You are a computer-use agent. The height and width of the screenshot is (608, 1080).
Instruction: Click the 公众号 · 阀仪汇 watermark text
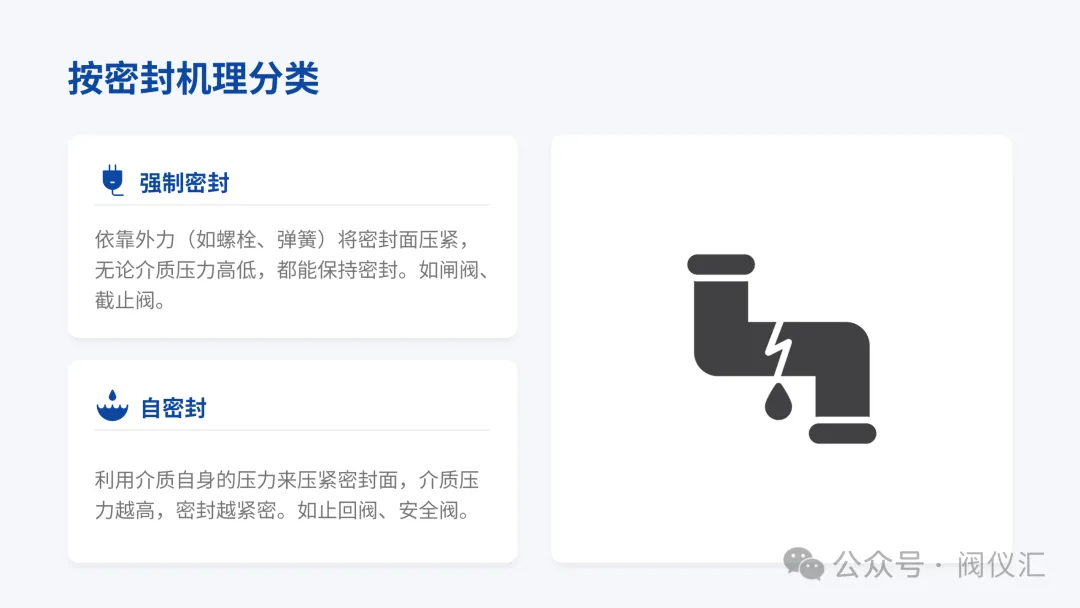pos(939,565)
